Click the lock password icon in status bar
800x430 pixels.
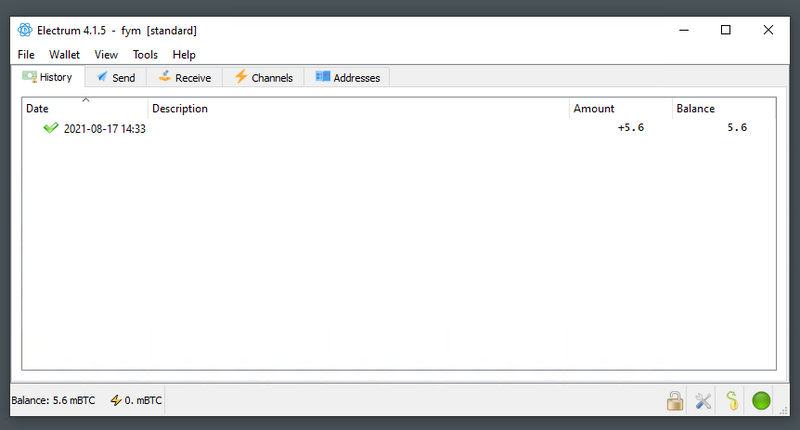[676, 401]
